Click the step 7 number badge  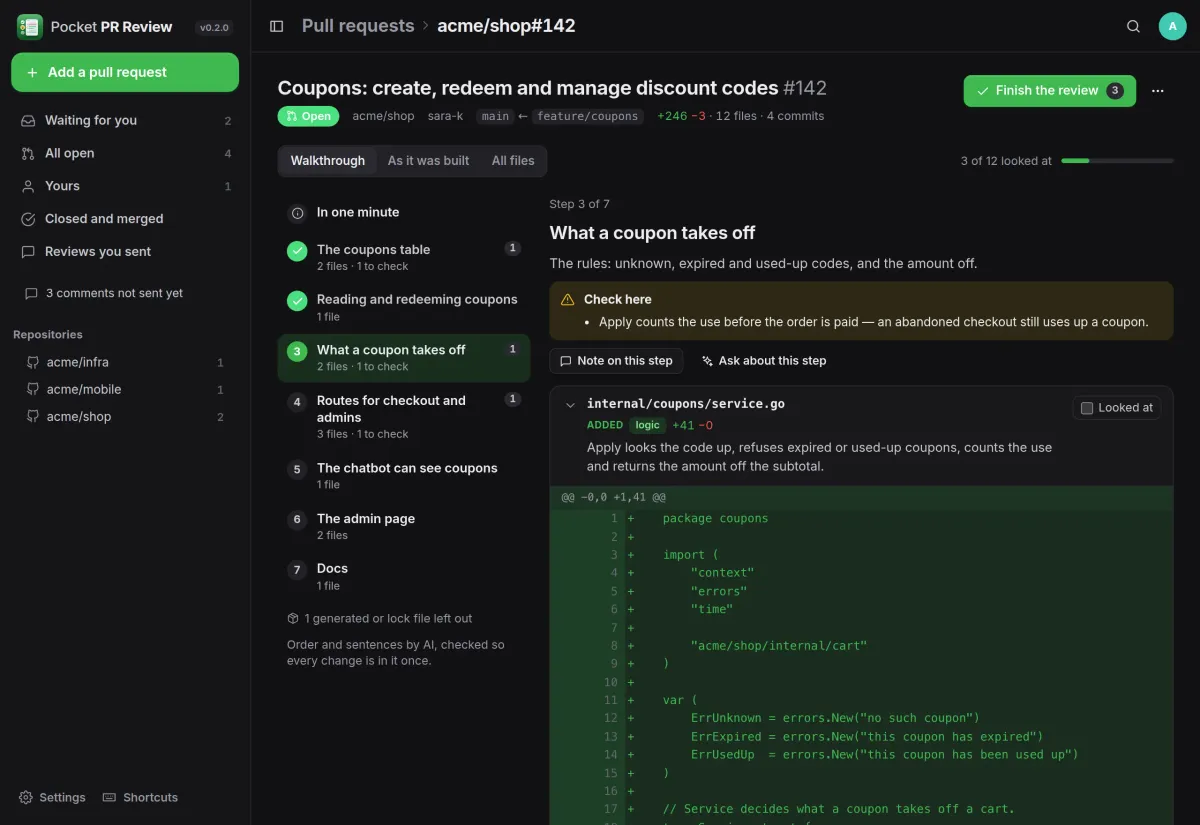(x=297, y=570)
